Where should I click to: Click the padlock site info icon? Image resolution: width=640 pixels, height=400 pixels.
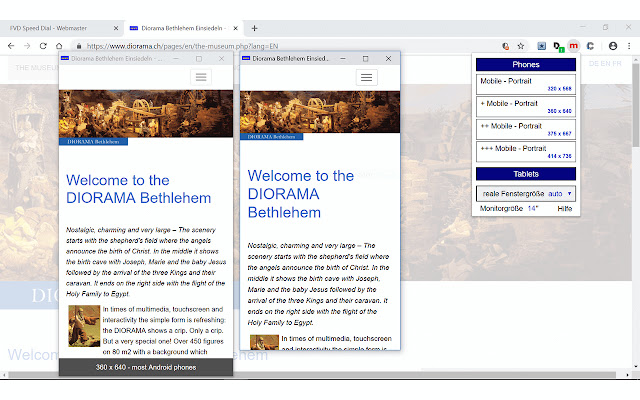click(79, 46)
